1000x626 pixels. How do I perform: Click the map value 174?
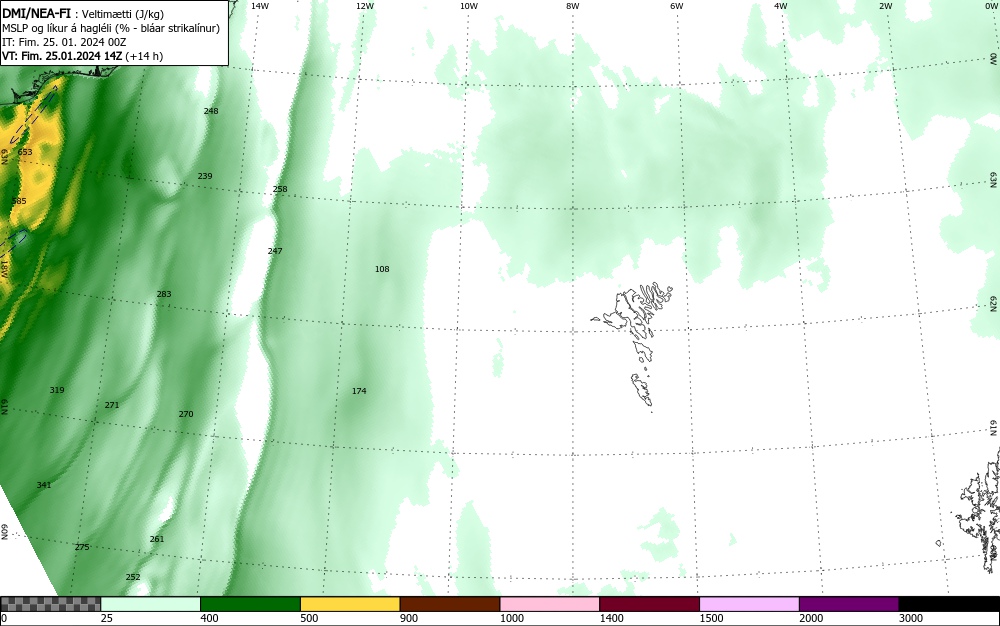359,391
